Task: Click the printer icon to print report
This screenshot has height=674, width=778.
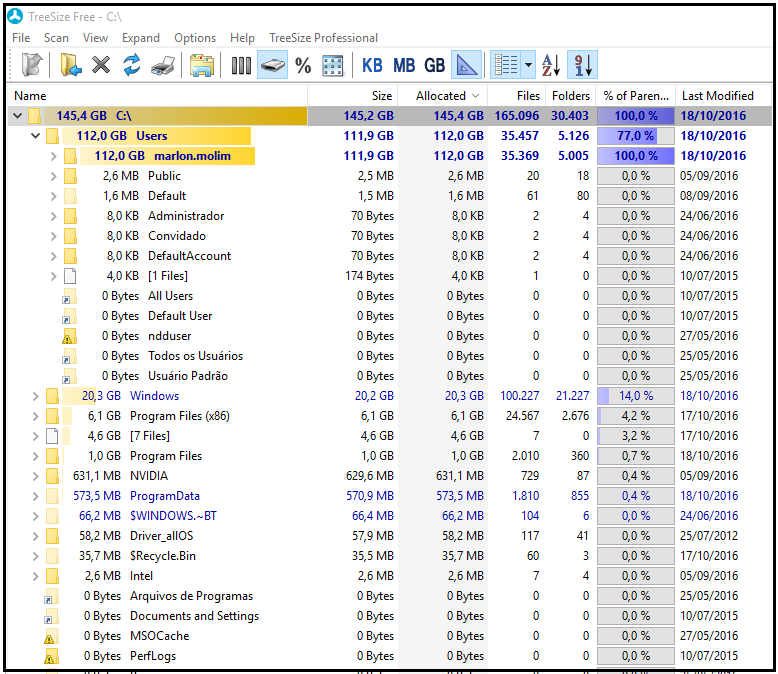Action: [162, 65]
